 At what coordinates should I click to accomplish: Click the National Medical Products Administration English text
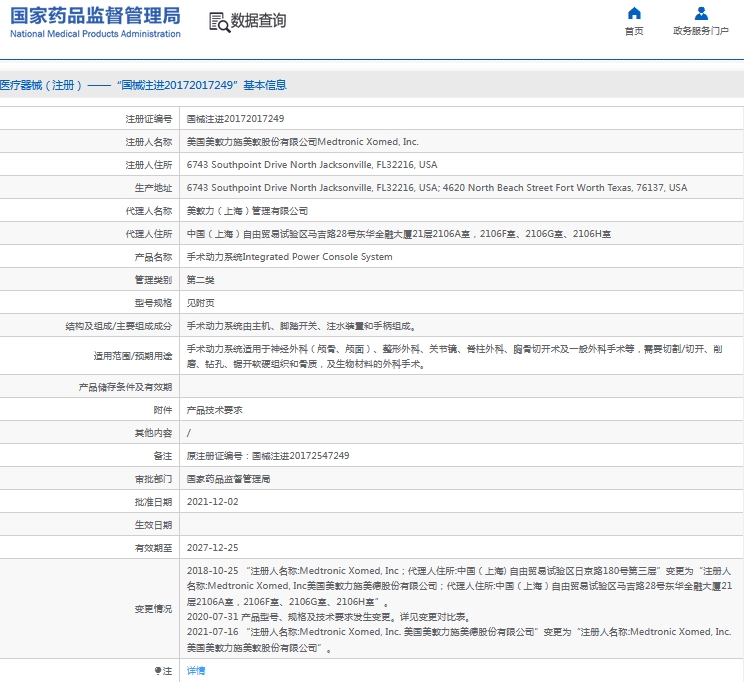(x=95, y=34)
